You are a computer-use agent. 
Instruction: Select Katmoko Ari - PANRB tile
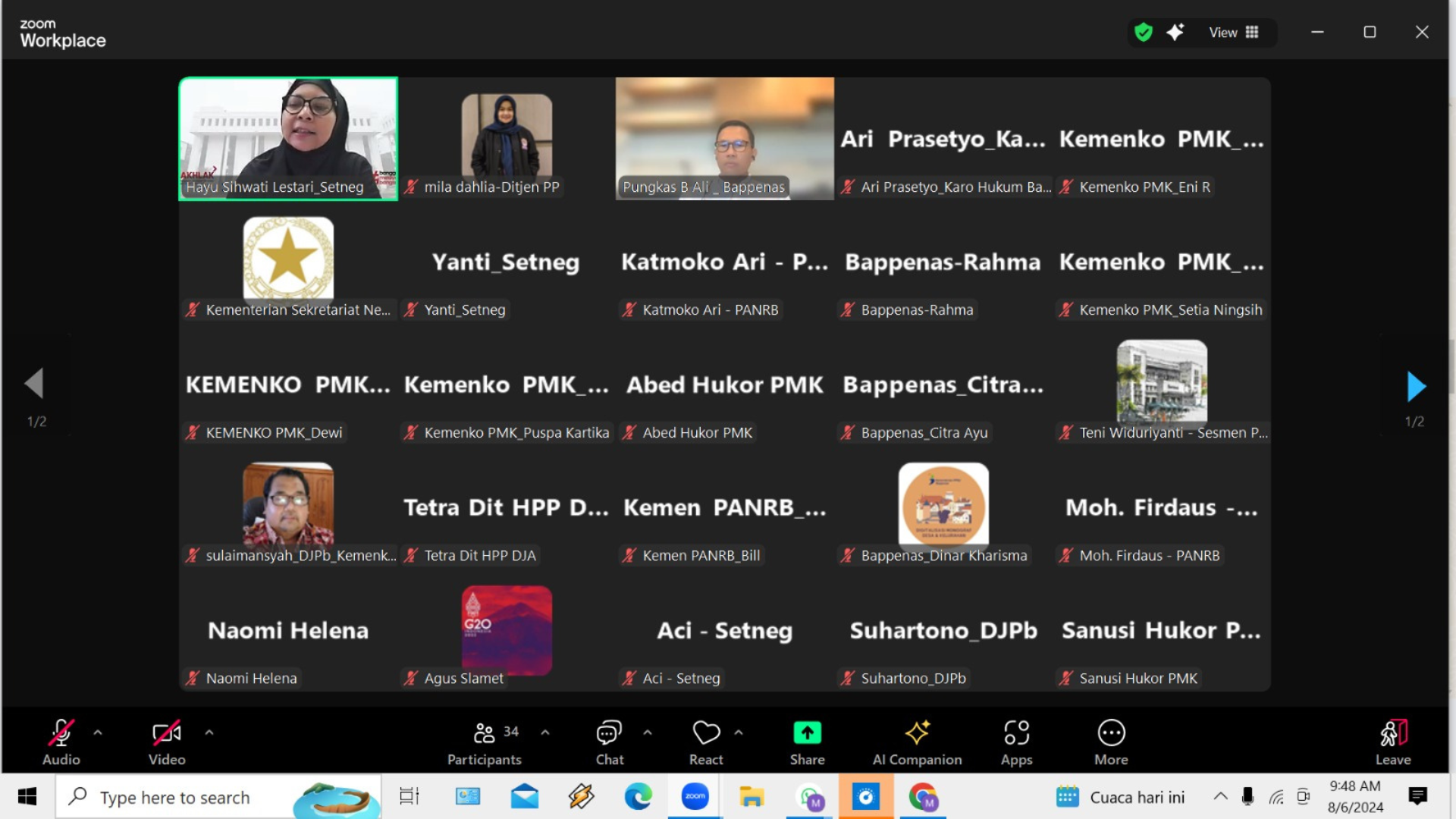pos(725,262)
